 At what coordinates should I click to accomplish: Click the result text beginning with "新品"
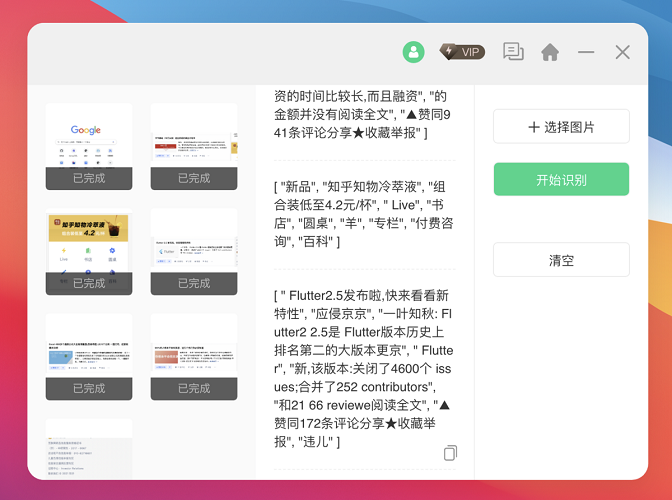(364, 214)
